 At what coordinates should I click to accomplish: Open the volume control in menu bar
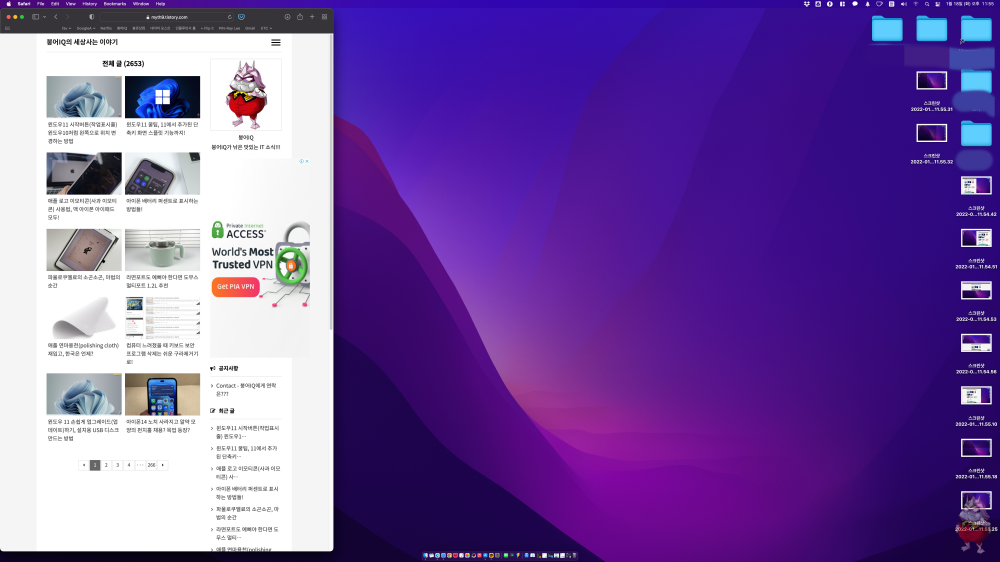point(904,4)
